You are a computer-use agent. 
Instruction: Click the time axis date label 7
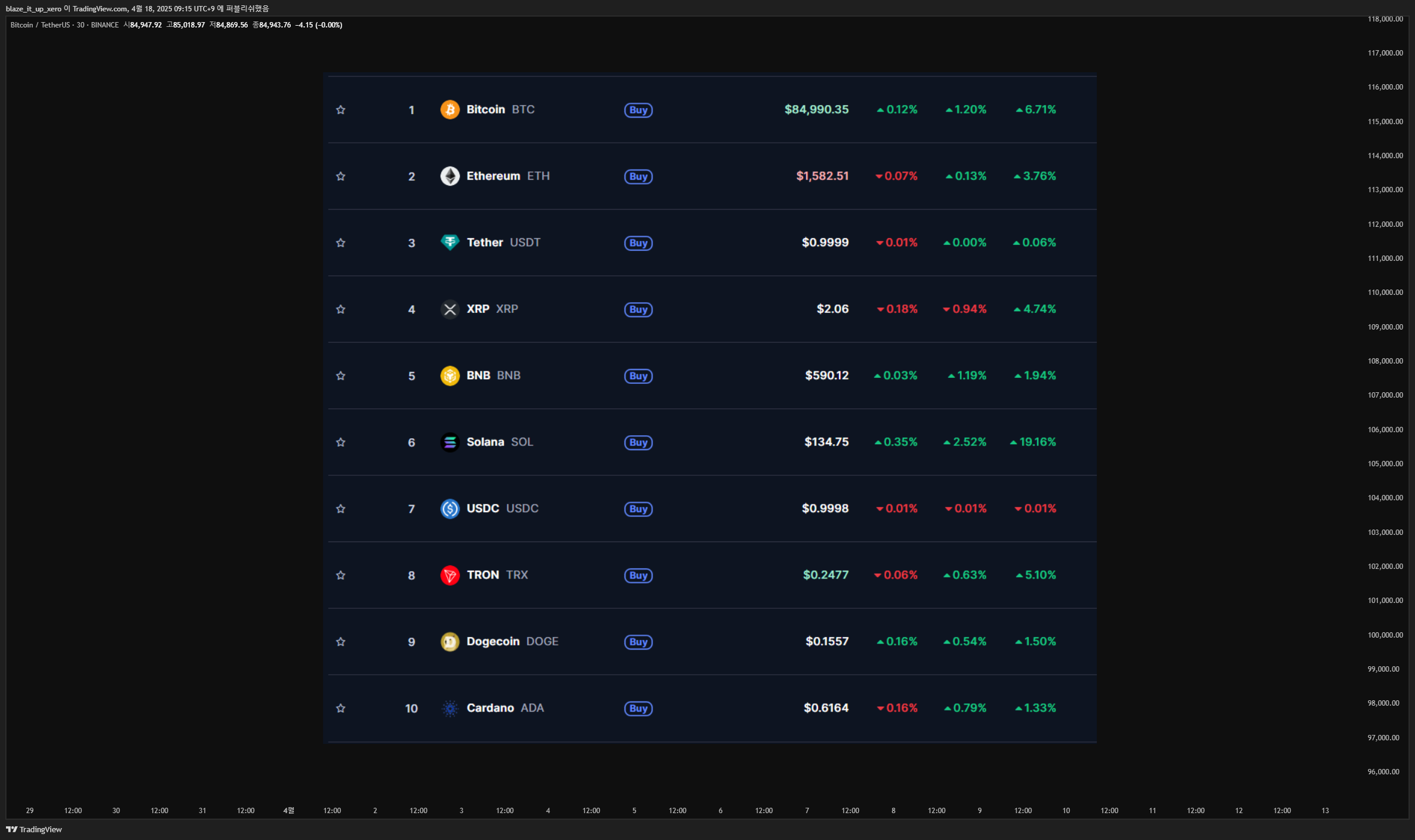pyautogui.click(x=807, y=810)
